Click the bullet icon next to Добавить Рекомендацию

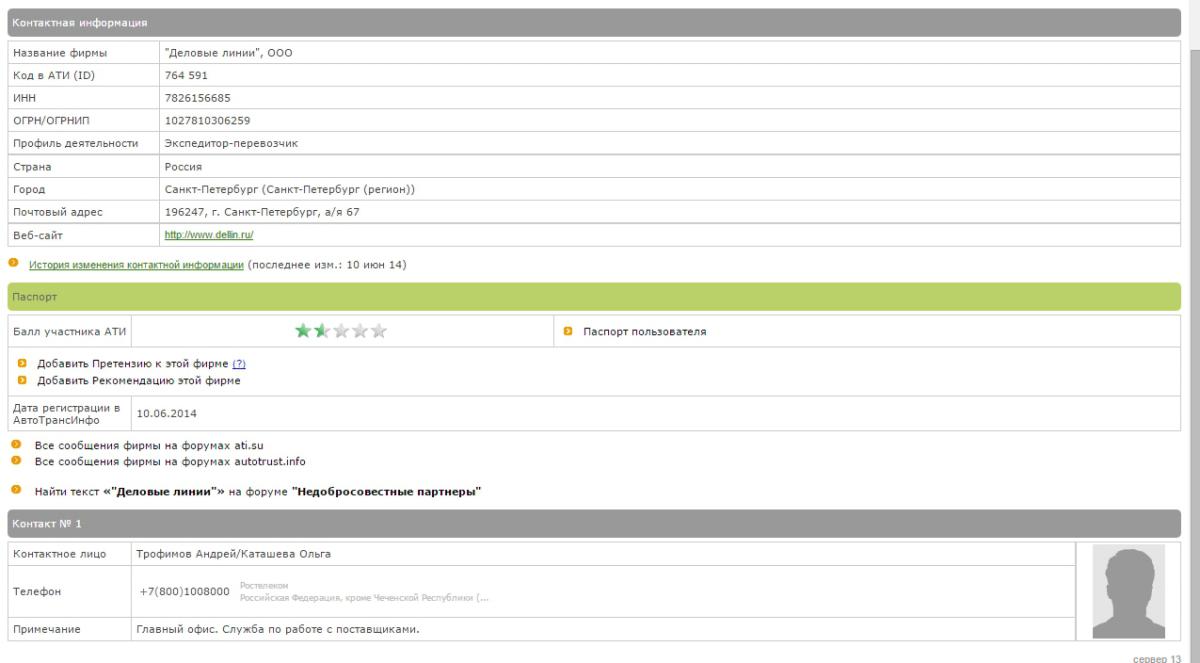pyautogui.click(x=21, y=380)
